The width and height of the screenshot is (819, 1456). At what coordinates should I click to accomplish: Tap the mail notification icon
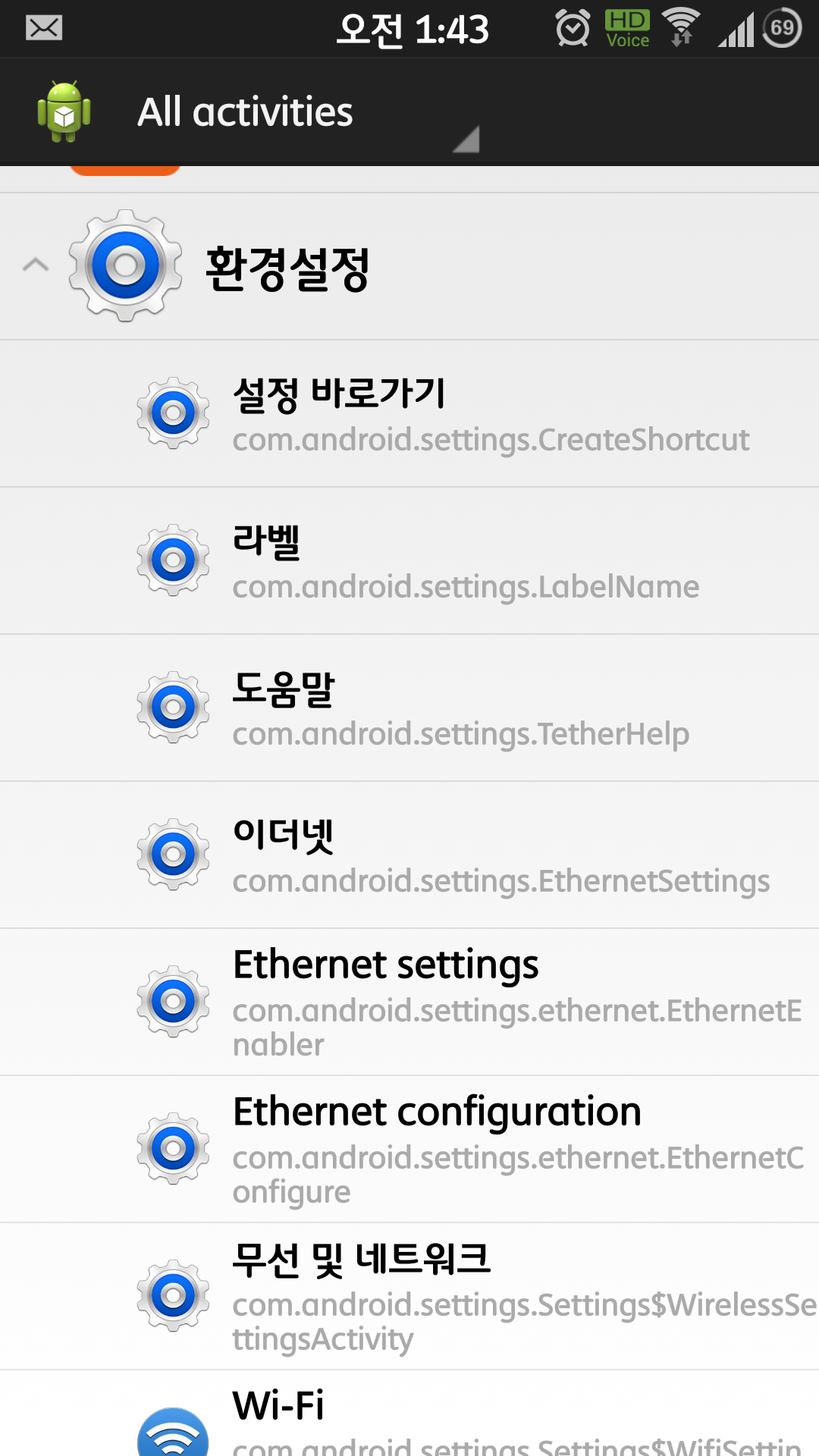[44, 29]
